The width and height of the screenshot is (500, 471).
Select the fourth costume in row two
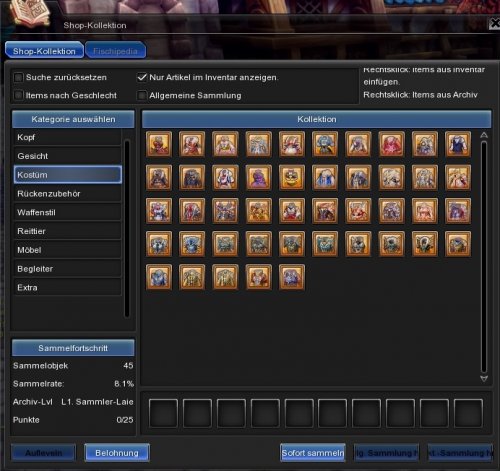coord(259,177)
